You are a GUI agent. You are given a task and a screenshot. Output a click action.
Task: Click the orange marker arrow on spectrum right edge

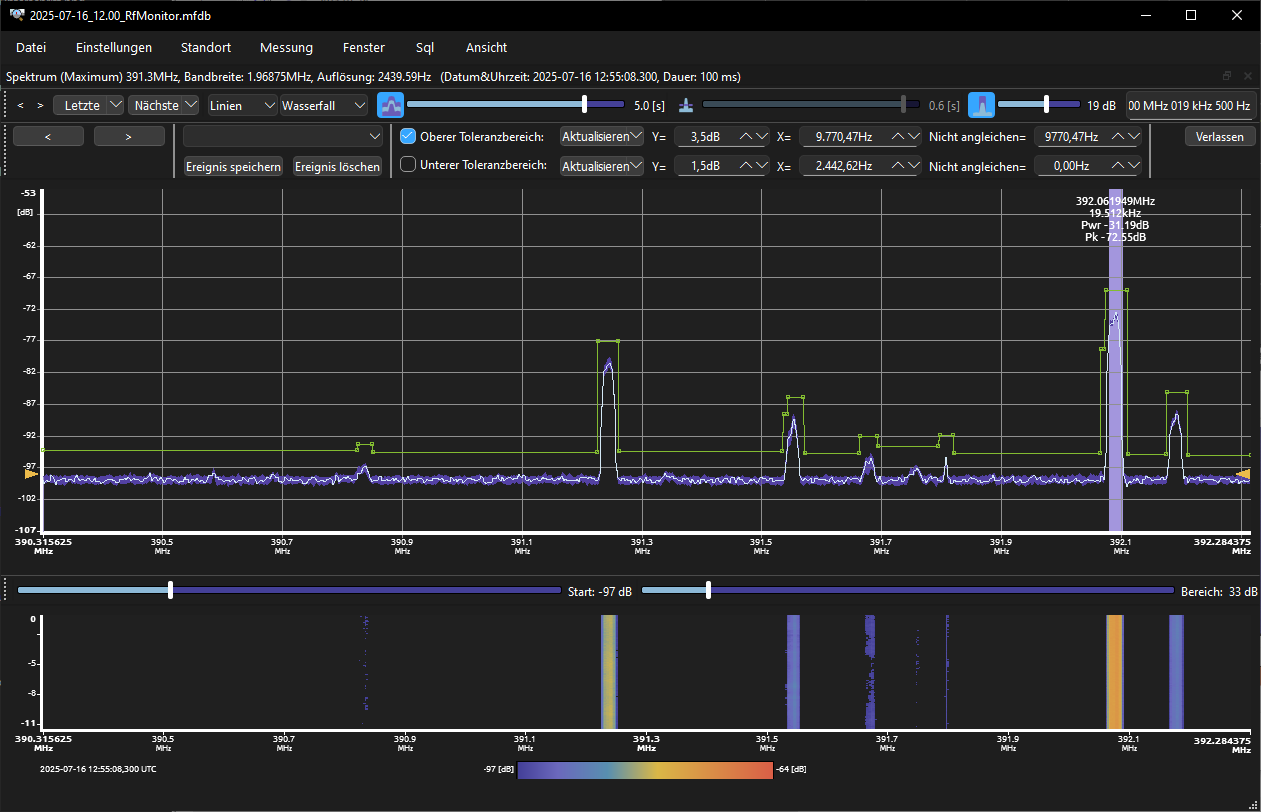[1243, 472]
